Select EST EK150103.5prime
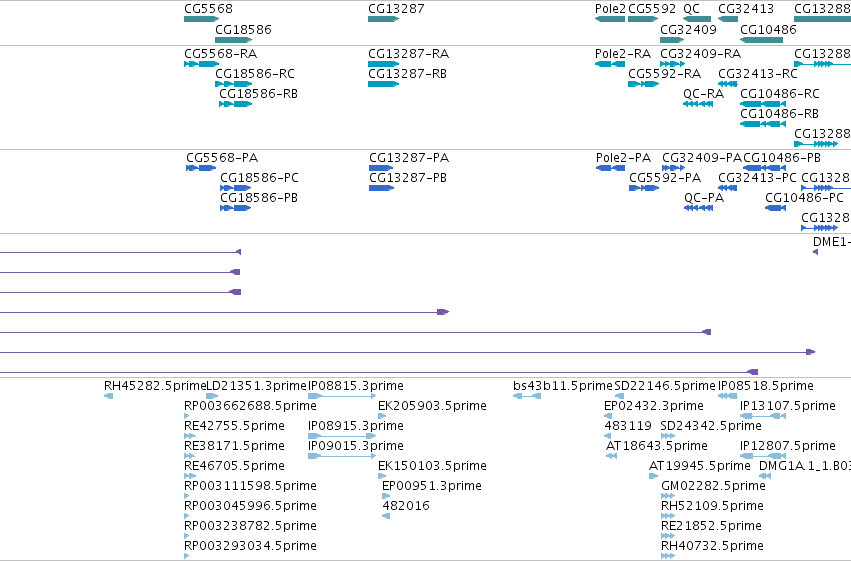The width and height of the screenshot is (851, 561). tap(382, 476)
